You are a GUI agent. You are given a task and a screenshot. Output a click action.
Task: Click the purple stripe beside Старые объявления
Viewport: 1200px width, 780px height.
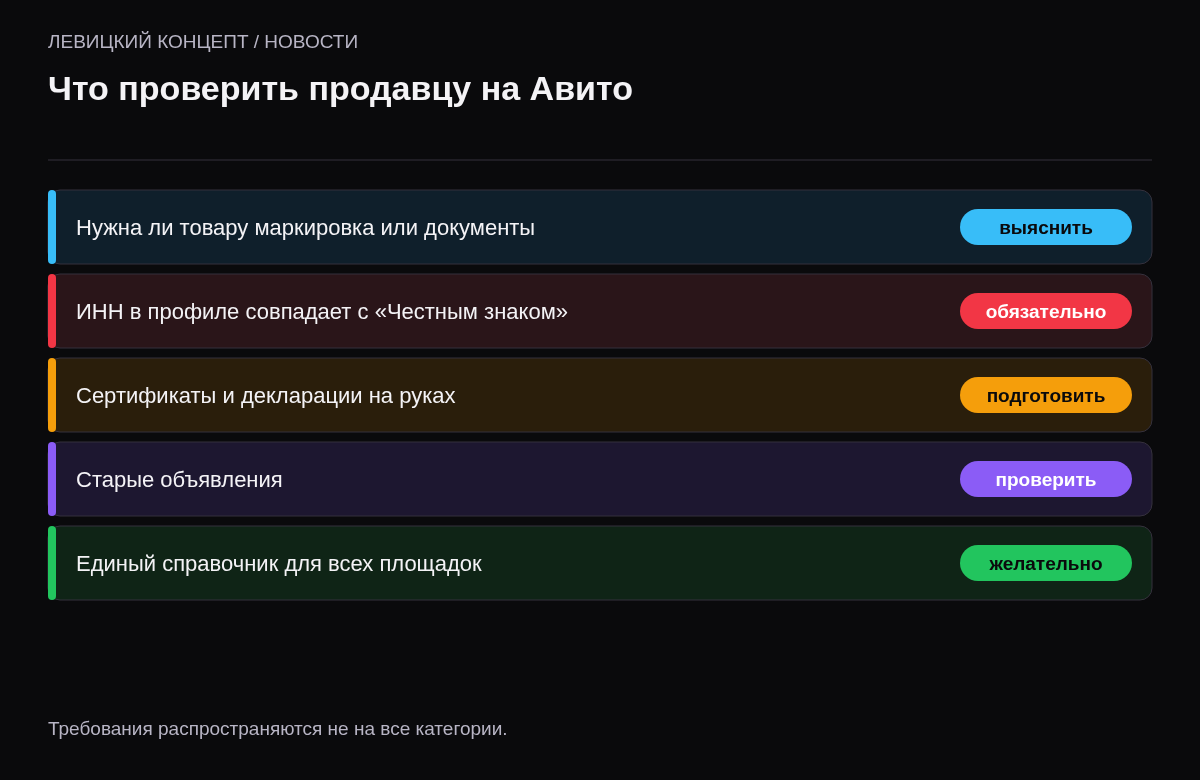(52, 479)
